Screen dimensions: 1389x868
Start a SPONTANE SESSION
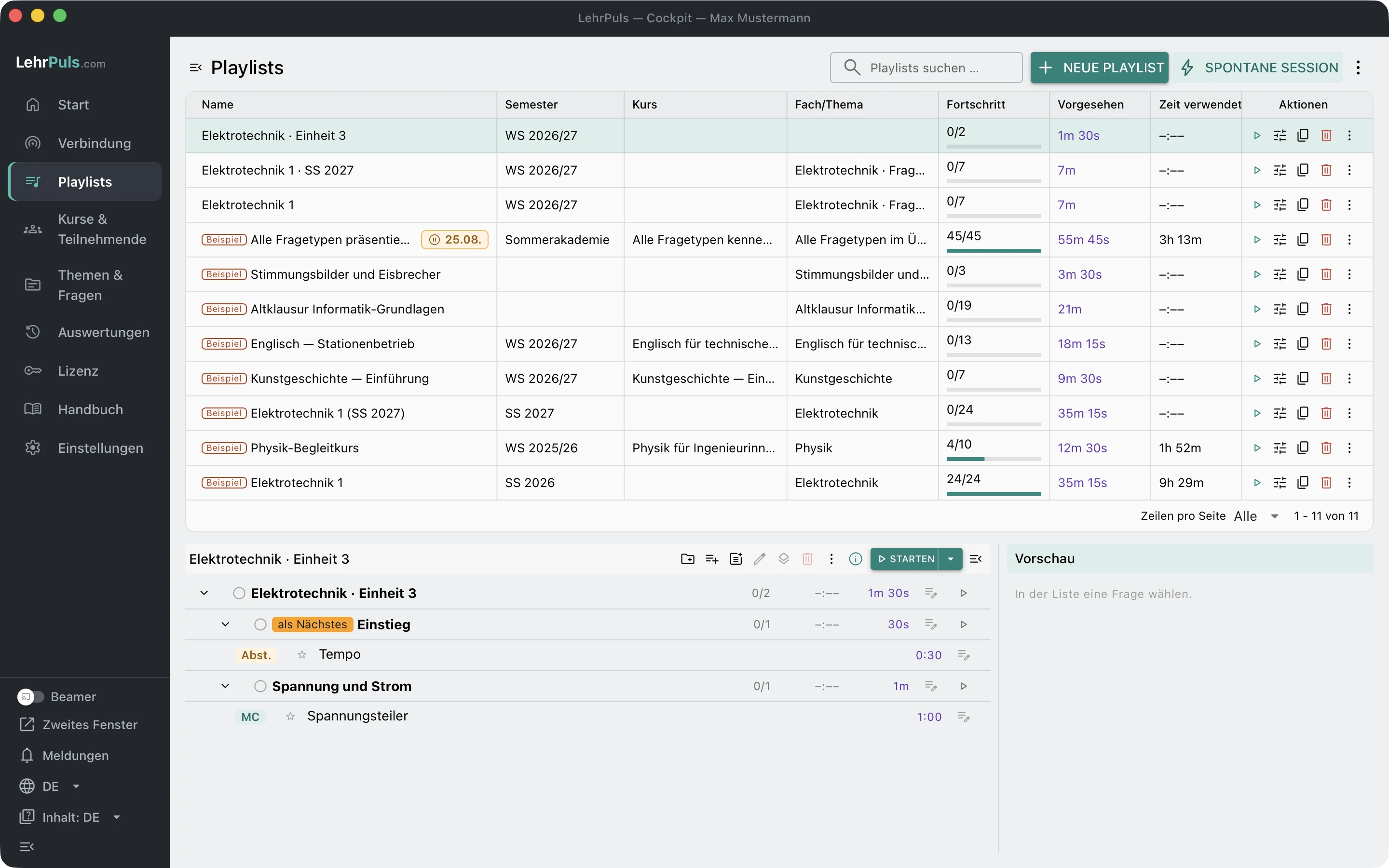1257,68
